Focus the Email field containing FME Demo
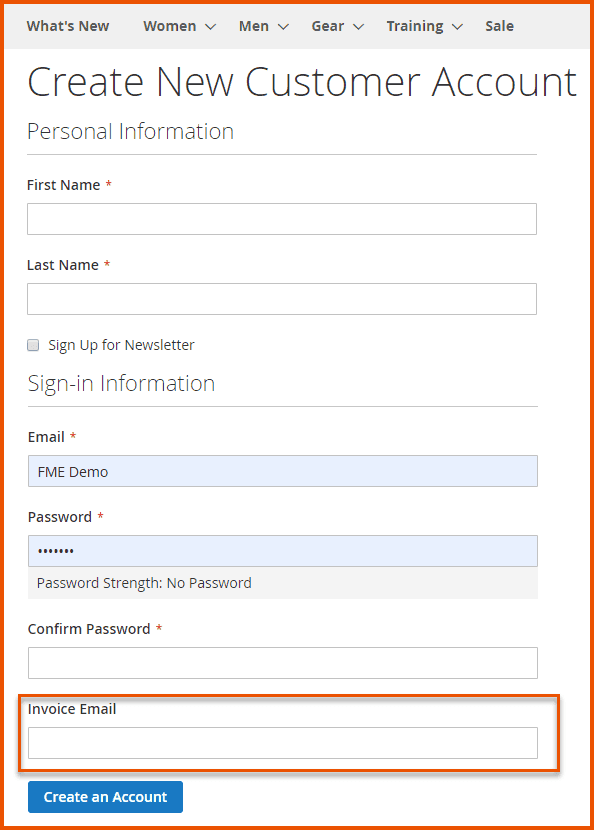The image size is (594, 830). 281,470
